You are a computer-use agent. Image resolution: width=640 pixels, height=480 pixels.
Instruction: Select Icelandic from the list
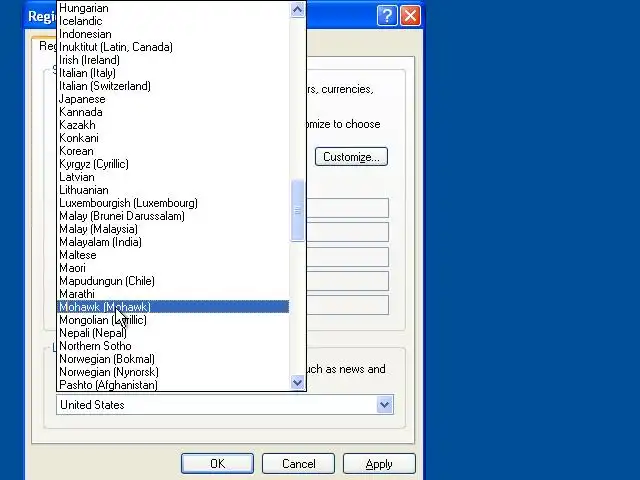173,21
